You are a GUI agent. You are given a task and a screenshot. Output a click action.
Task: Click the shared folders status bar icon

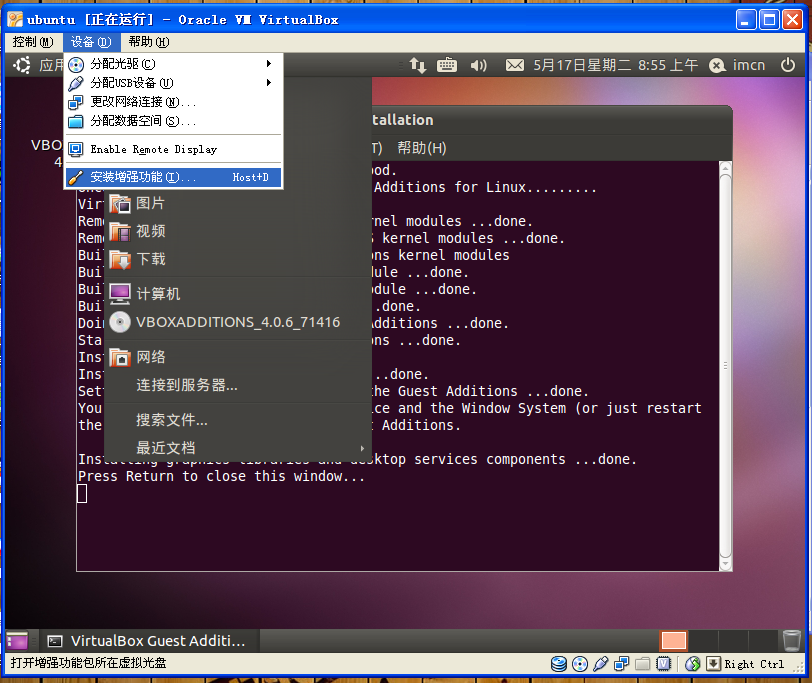(642, 664)
